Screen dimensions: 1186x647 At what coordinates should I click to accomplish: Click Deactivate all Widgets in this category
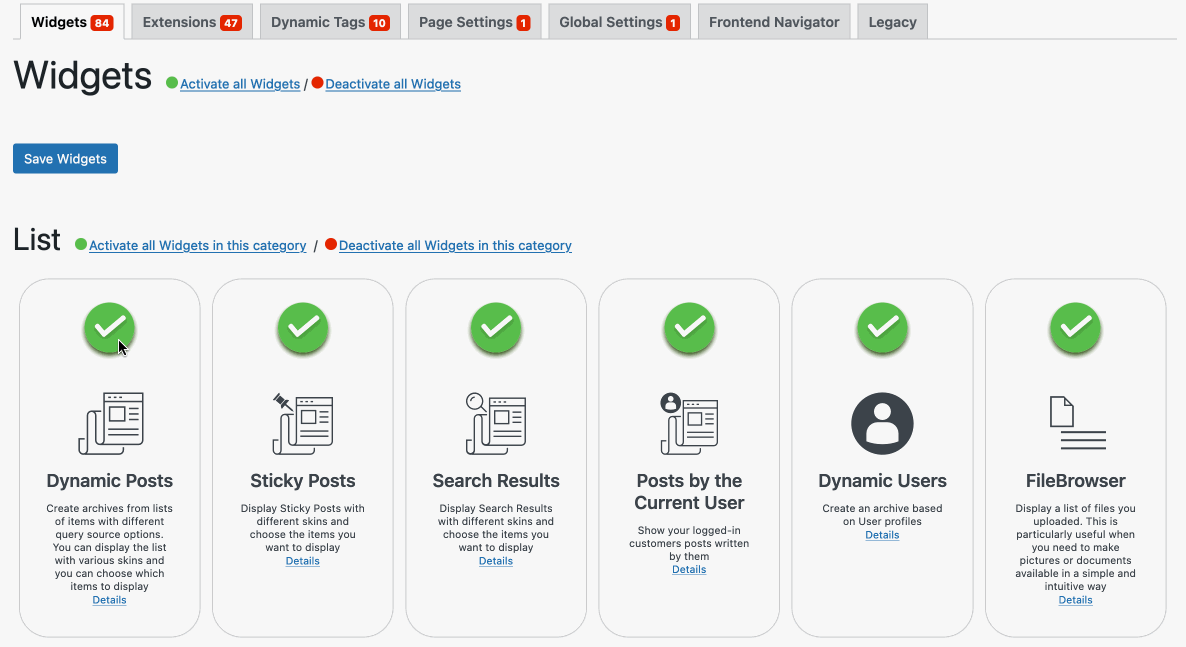[455, 245]
